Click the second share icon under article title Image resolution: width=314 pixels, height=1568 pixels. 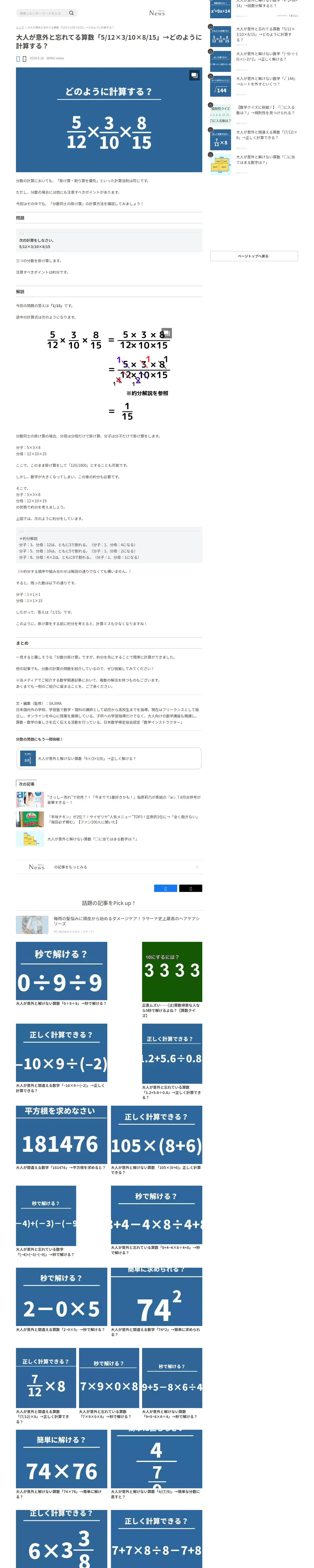click(x=24, y=59)
